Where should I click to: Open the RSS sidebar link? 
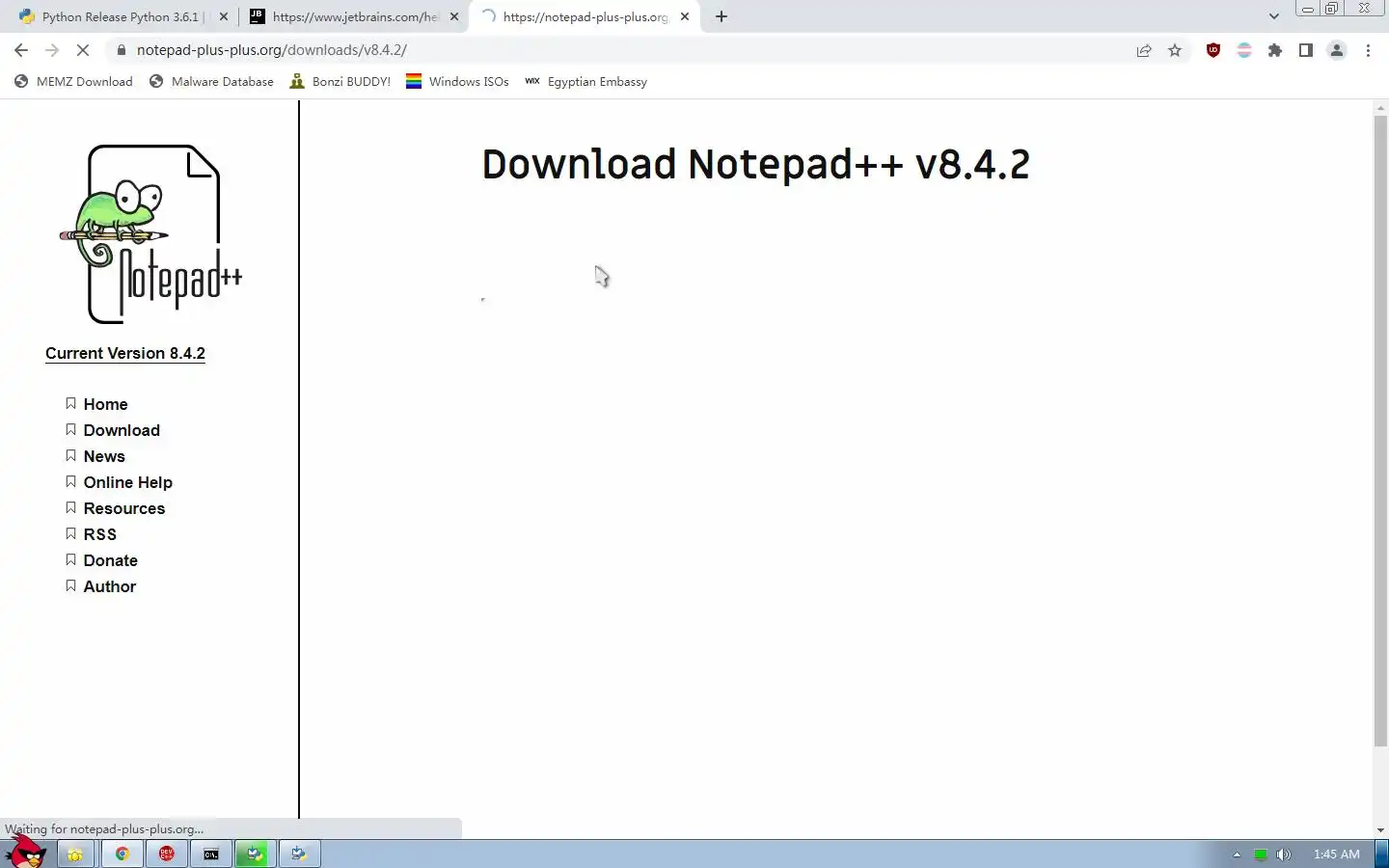[99, 534]
